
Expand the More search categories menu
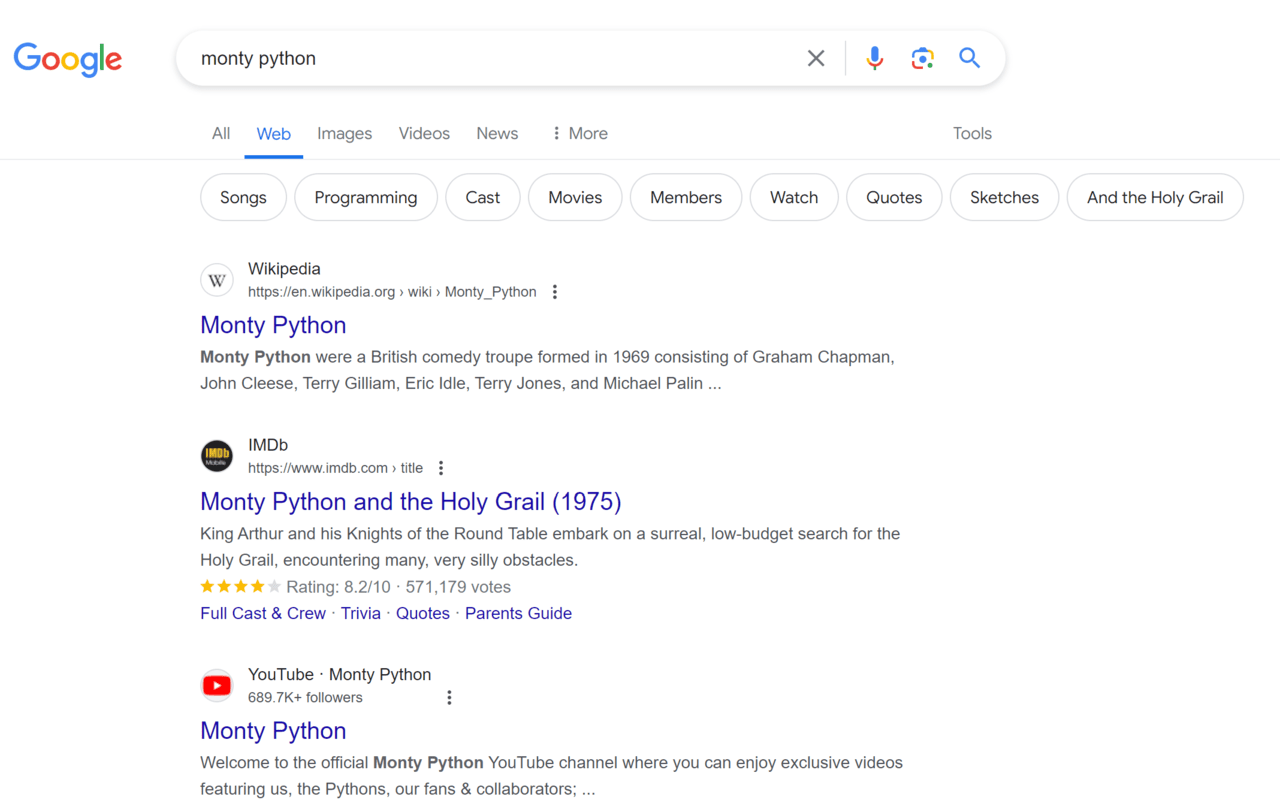click(578, 133)
